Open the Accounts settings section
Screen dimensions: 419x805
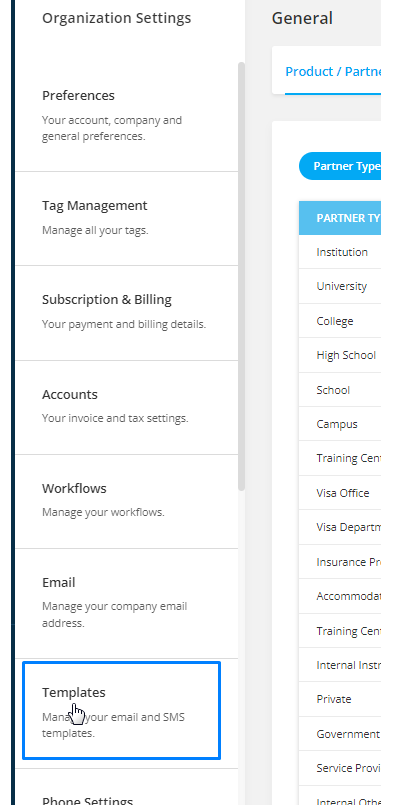126,408
